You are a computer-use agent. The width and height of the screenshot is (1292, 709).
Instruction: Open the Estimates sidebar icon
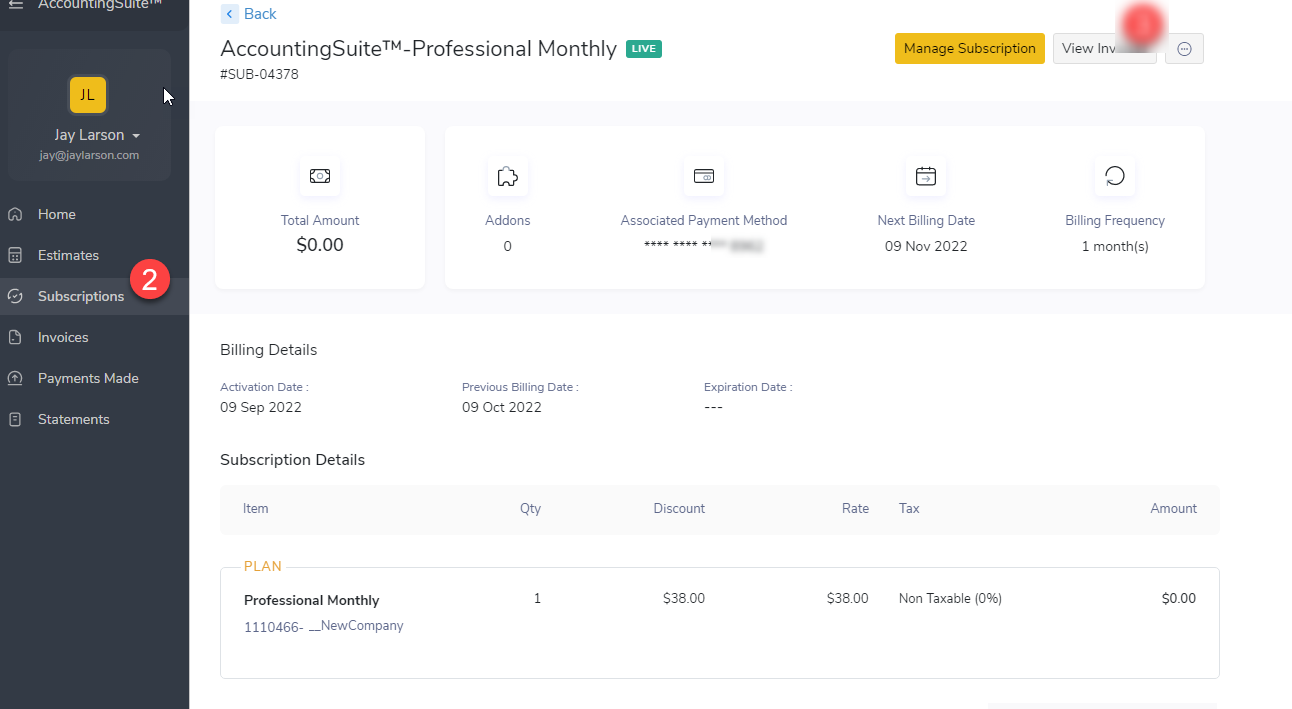point(15,255)
